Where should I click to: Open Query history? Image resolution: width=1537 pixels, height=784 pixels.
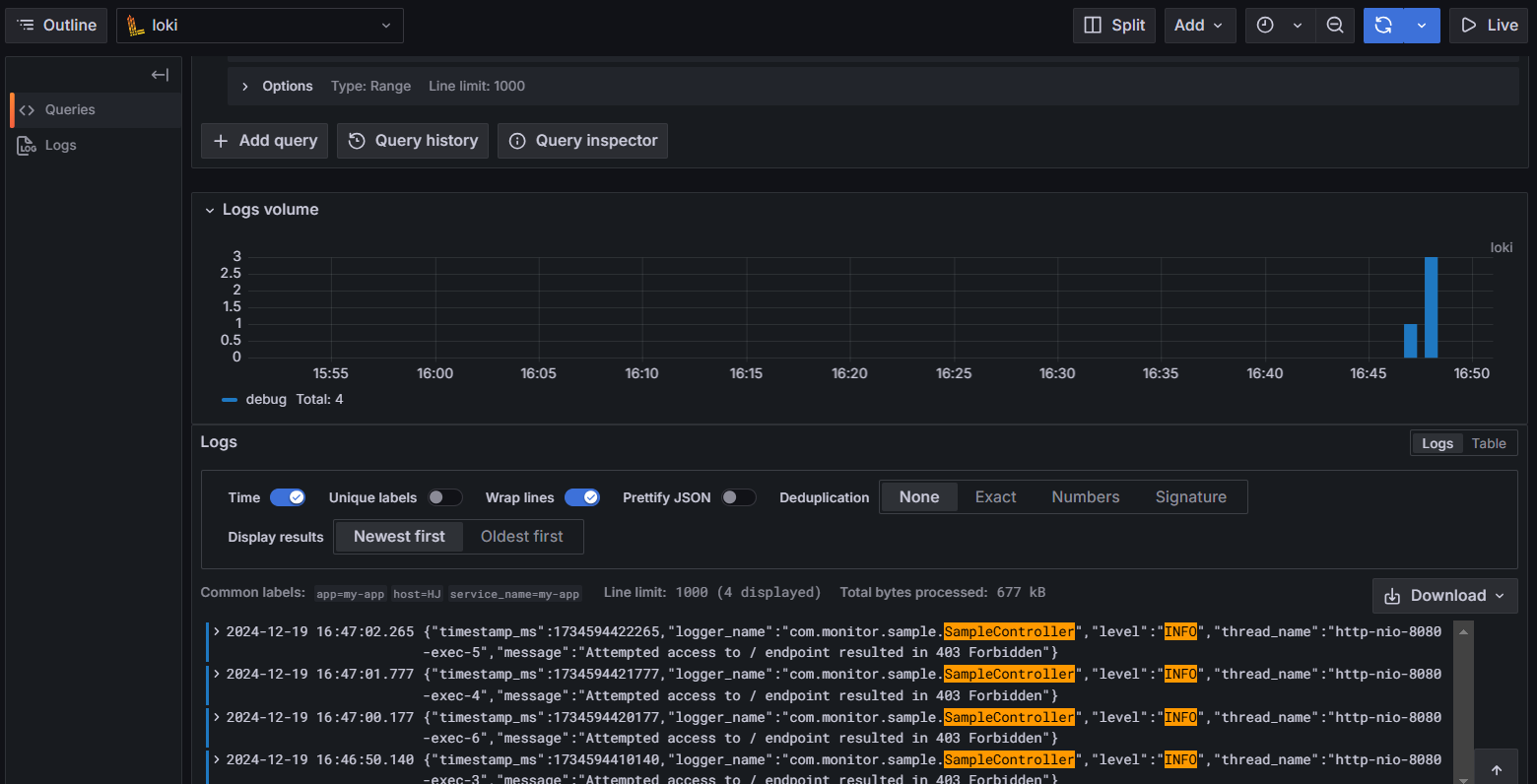(x=413, y=141)
